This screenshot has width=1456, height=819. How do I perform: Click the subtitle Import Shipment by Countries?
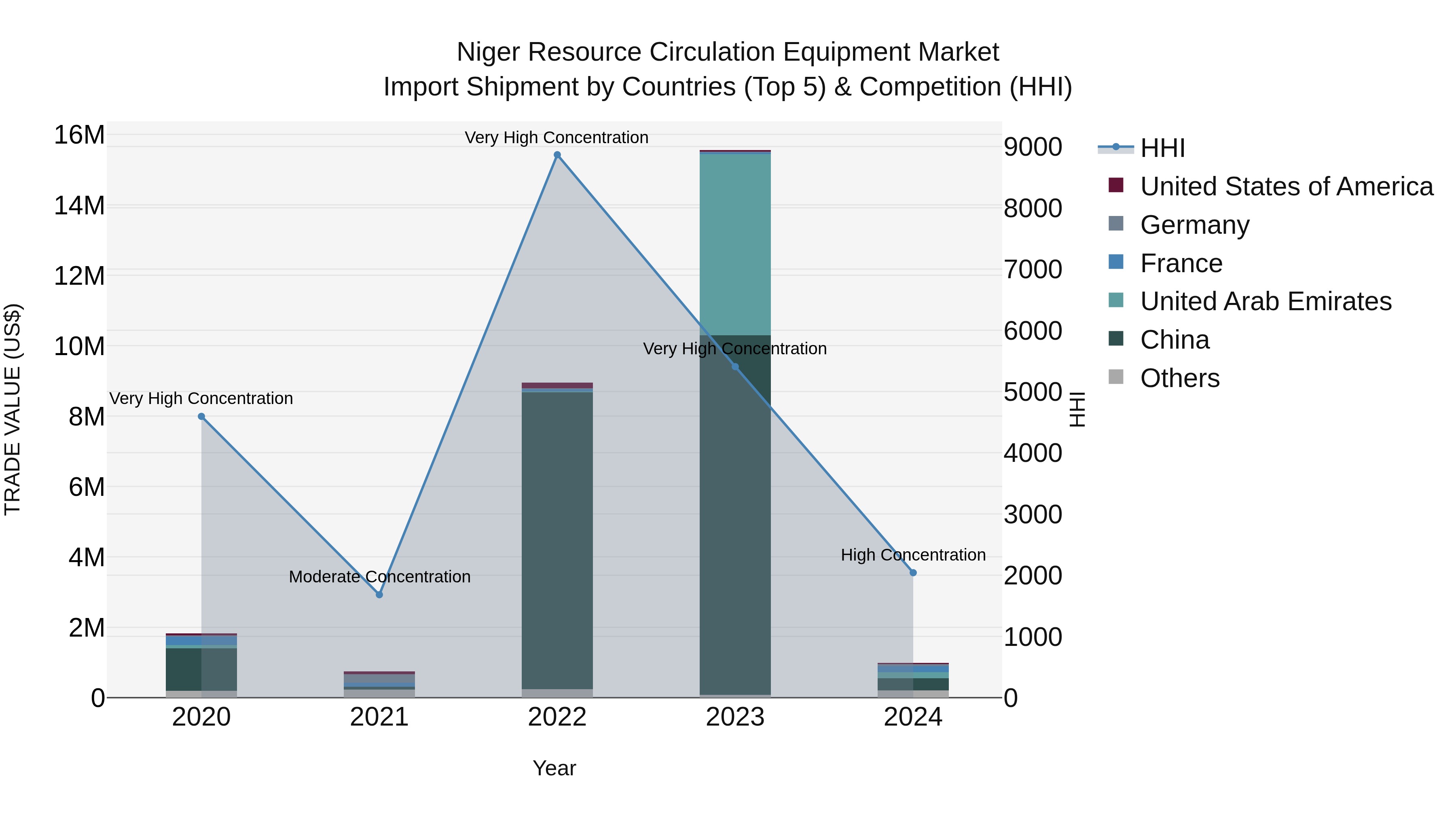click(x=728, y=87)
